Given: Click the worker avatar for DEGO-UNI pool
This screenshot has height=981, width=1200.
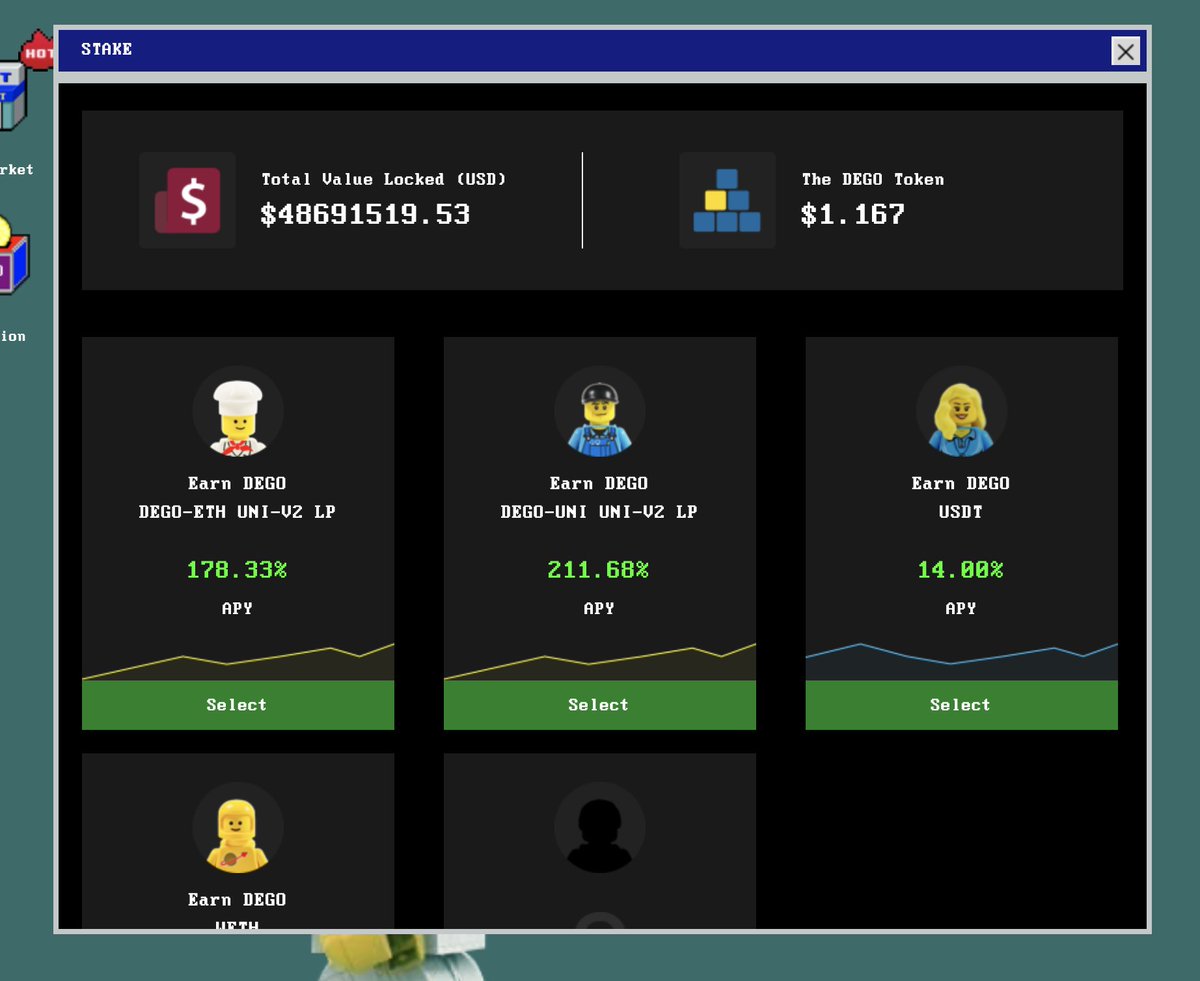Looking at the screenshot, I should (600, 412).
